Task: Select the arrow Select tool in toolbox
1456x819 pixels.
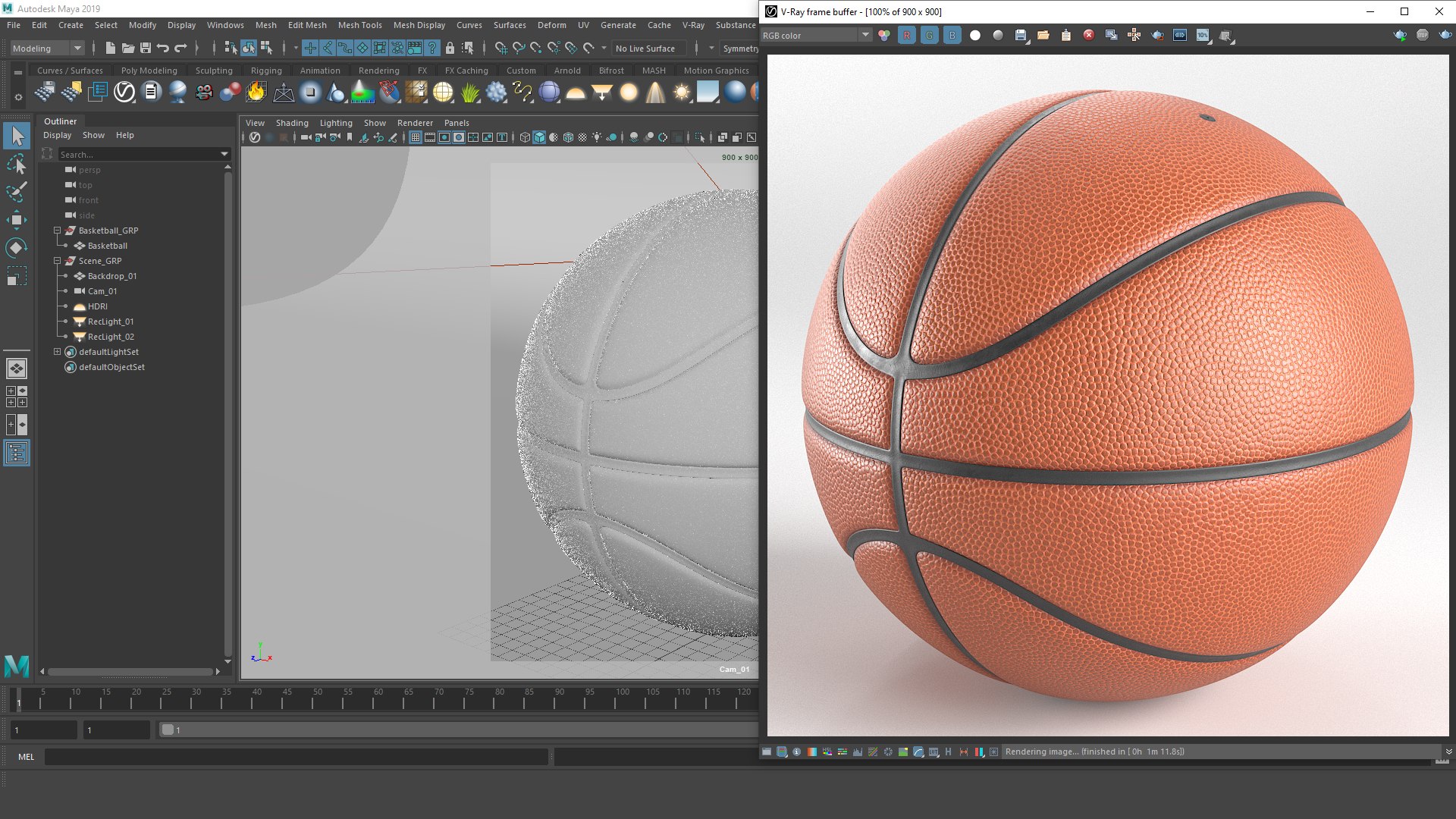Action: pyautogui.click(x=17, y=136)
